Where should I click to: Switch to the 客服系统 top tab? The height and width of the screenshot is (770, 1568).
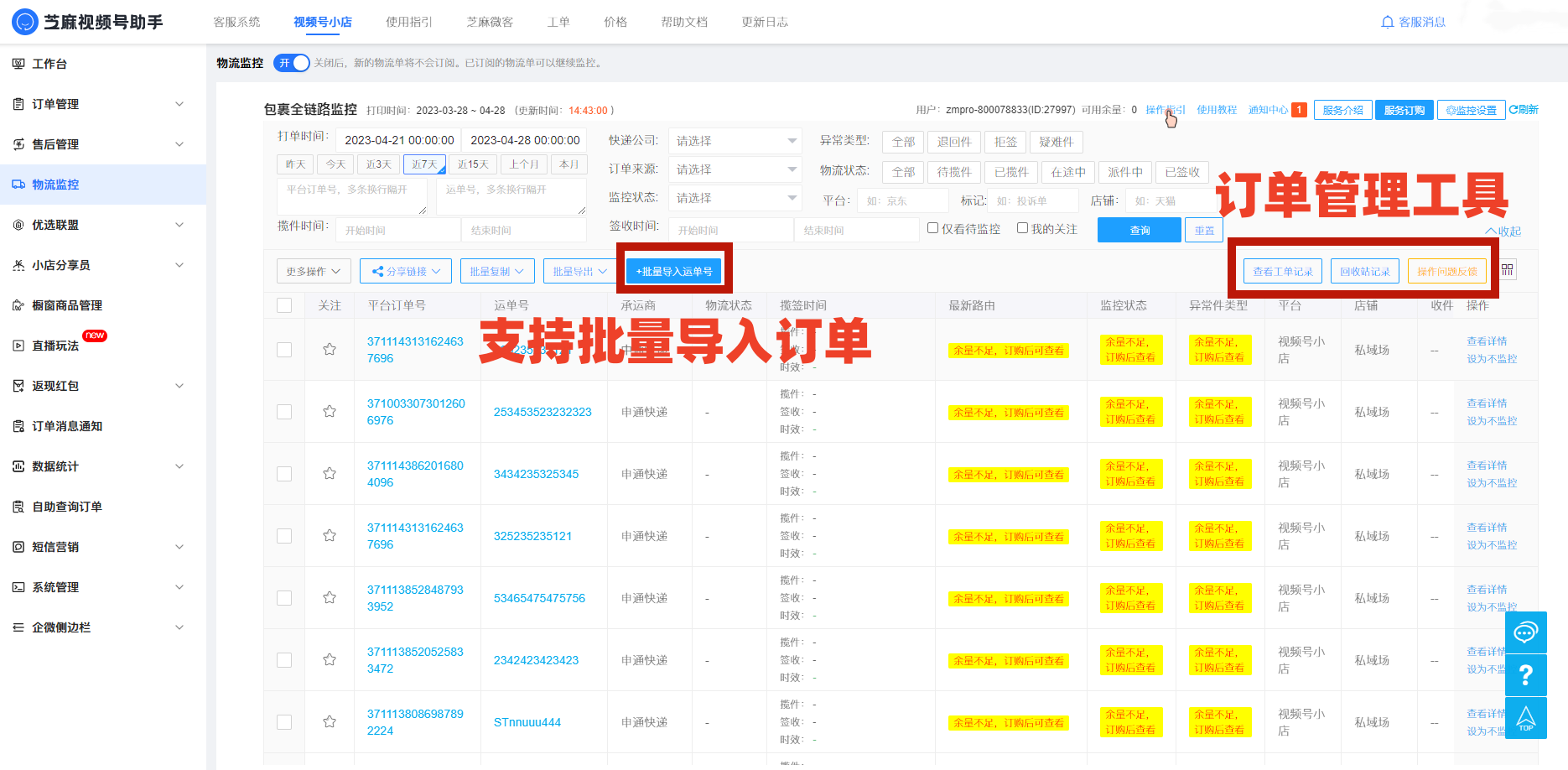point(236,22)
